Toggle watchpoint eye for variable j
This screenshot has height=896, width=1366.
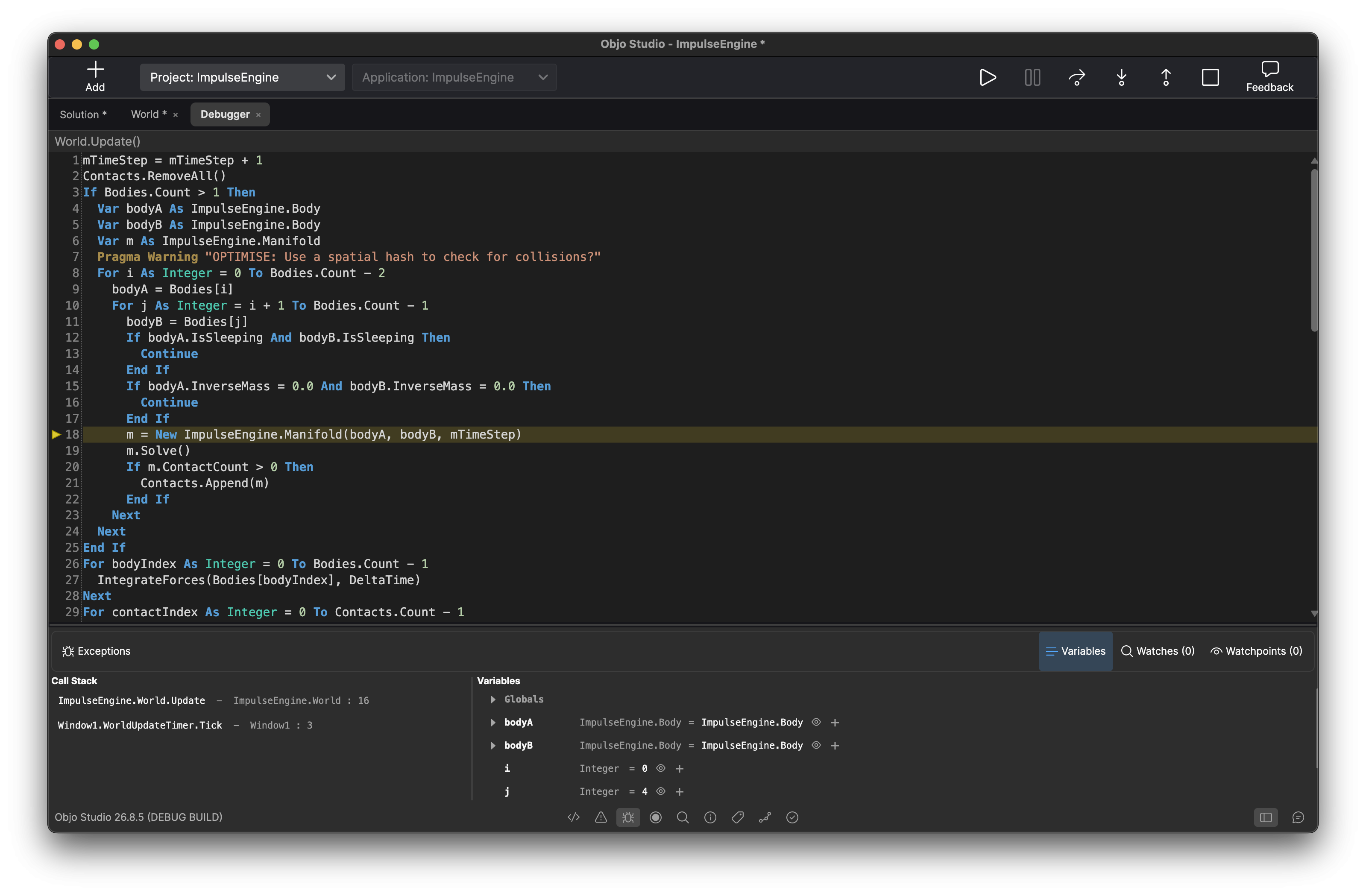point(660,791)
